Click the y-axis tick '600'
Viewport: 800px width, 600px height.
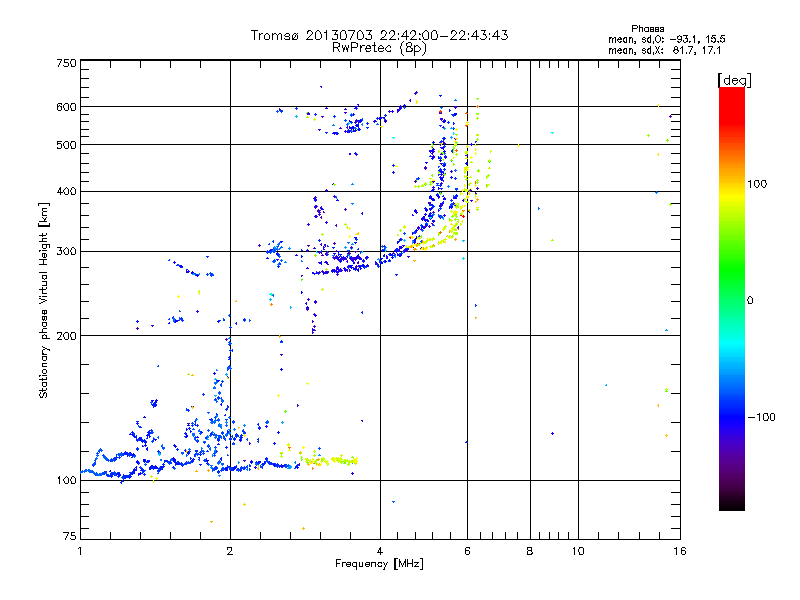(66, 107)
